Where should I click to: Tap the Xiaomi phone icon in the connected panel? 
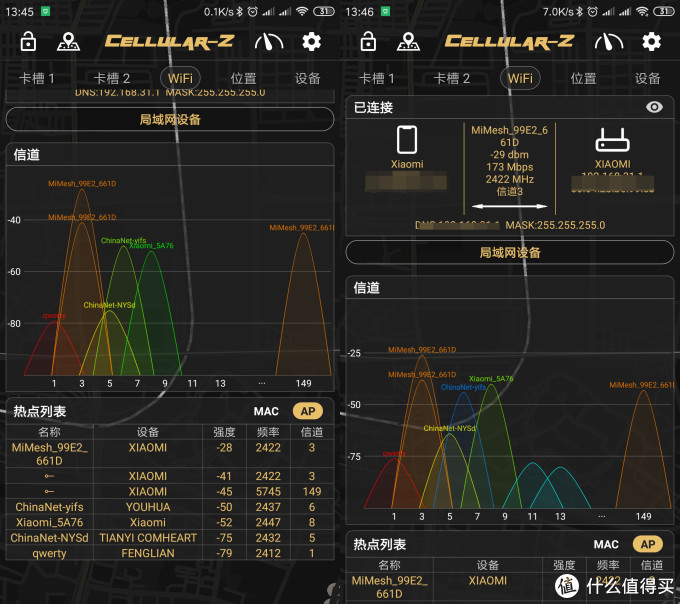(406, 140)
